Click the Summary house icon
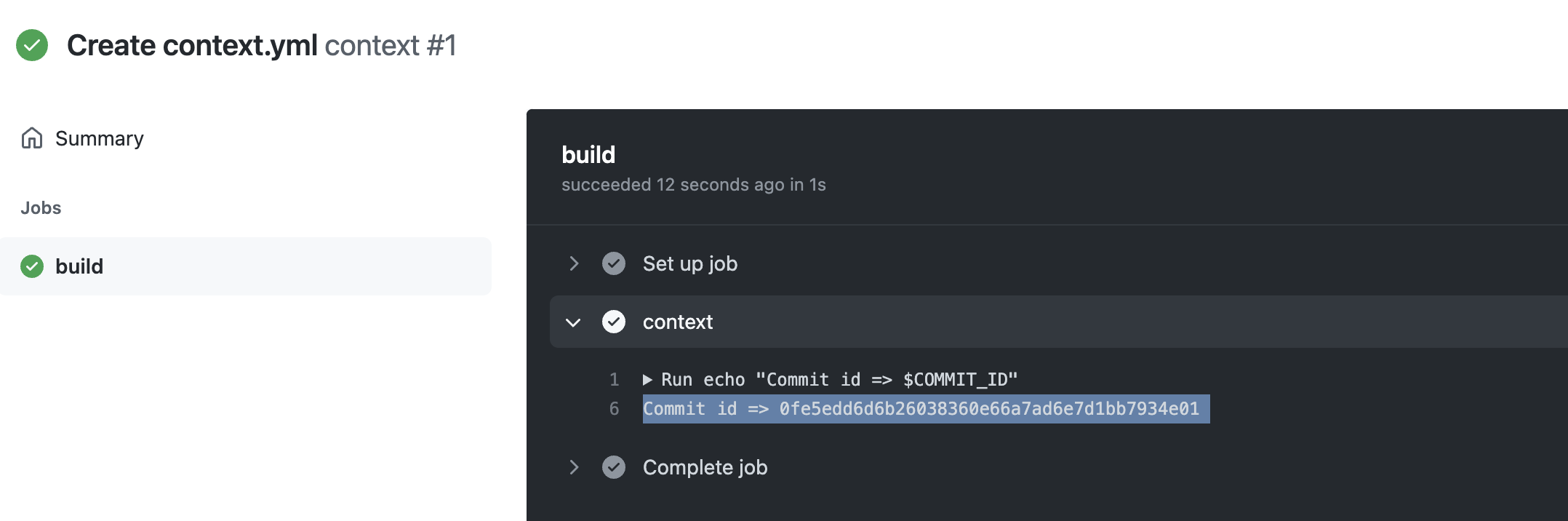Viewport: 1568px width, 521px height. pyautogui.click(x=32, y=138)
